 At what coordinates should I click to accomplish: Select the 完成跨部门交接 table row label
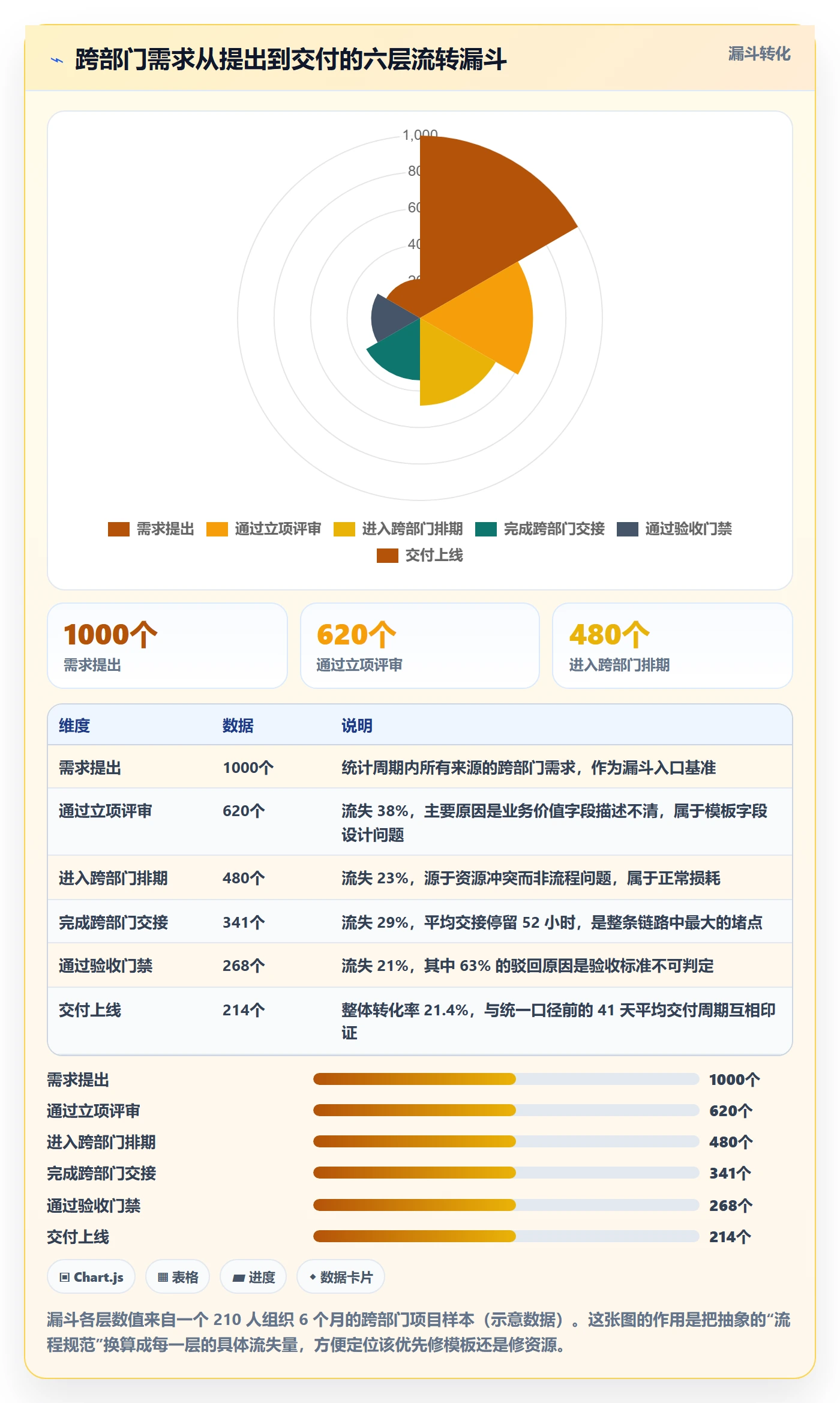pos(113,922)
